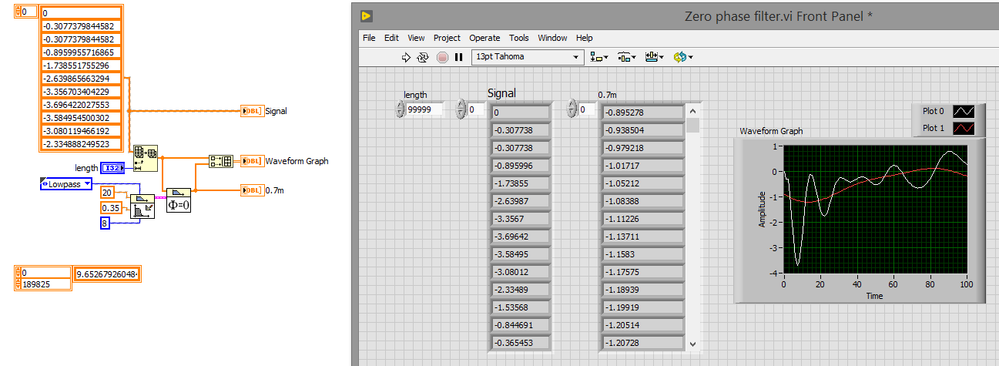Click scroll up arrow of 0.7m array

[x=693, y=111]
